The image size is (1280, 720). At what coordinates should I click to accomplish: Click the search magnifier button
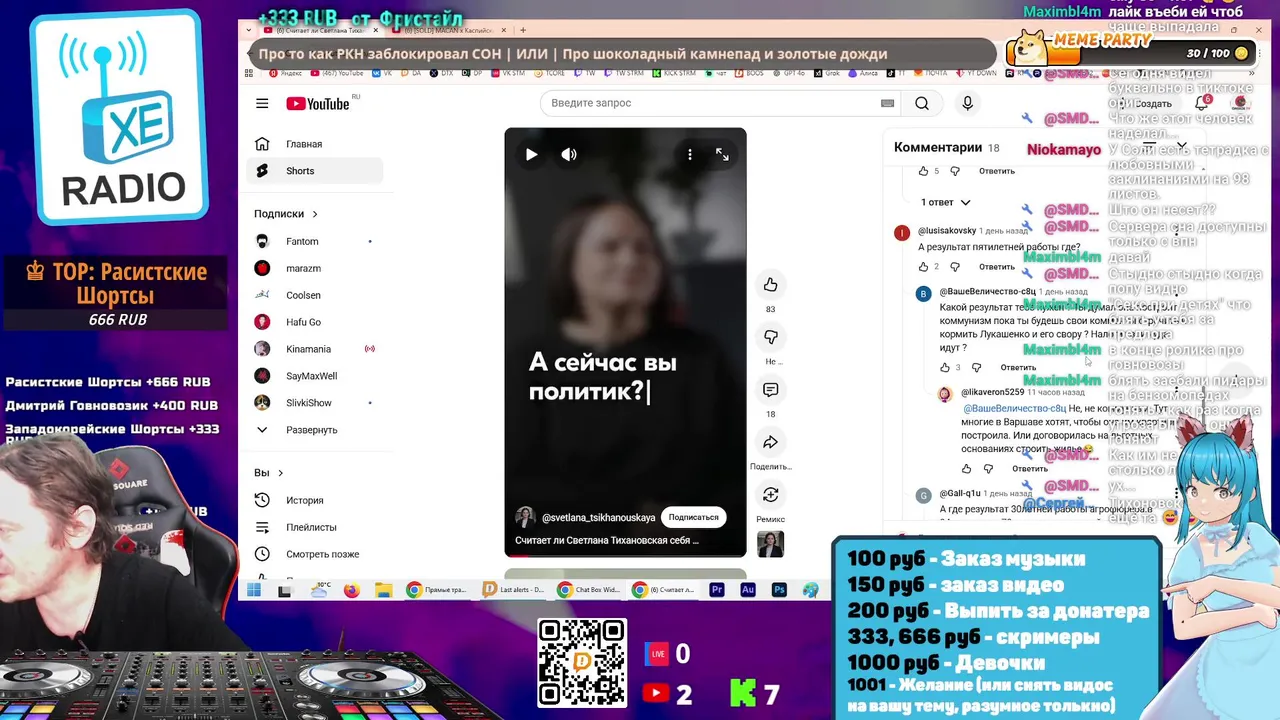click(922, 103)
